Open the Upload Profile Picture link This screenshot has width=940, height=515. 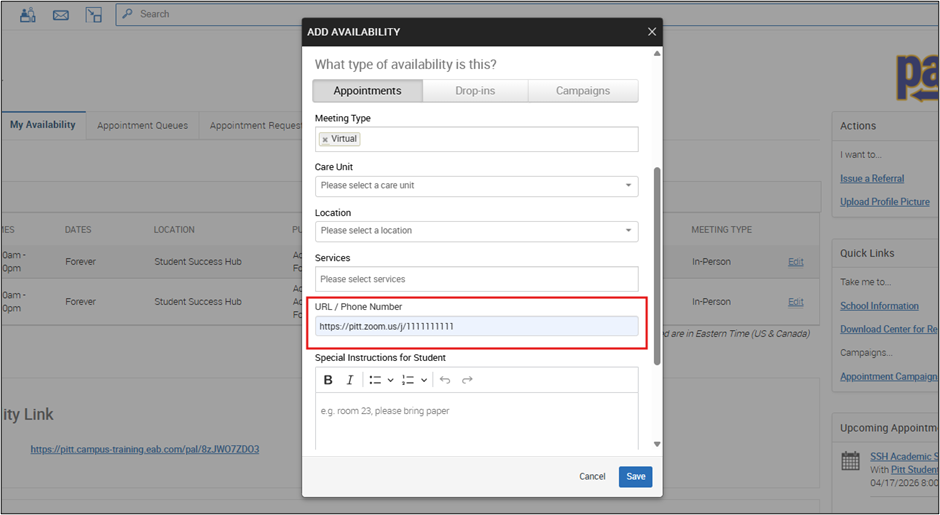(x=885, y=202)
